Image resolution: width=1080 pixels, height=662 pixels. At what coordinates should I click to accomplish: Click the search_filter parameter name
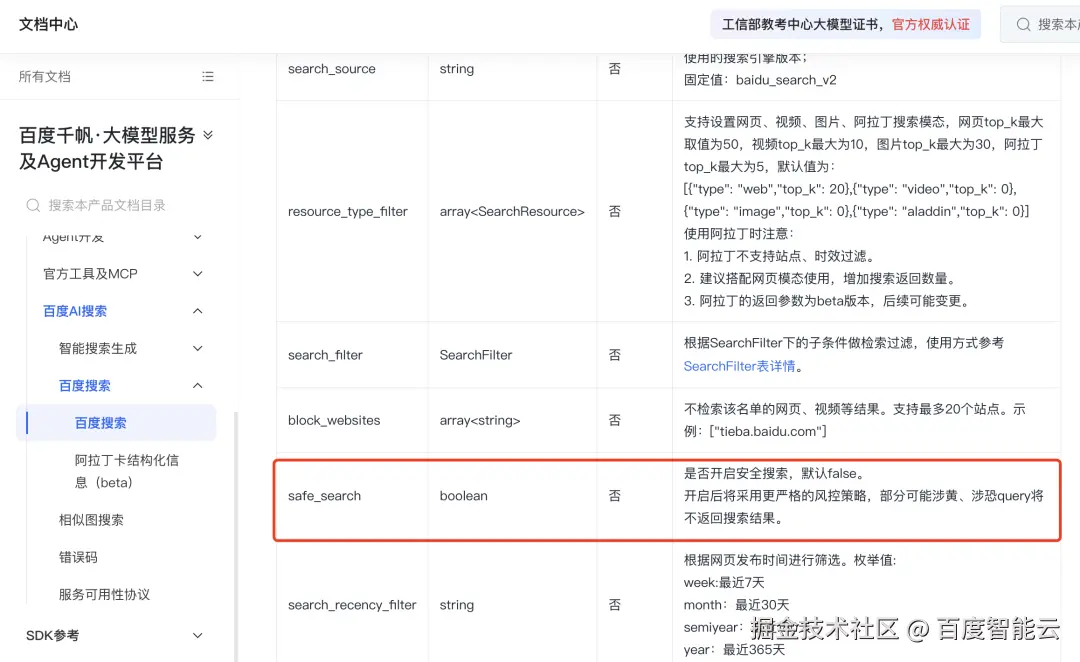pyautogui.click(x=325, y=355)
